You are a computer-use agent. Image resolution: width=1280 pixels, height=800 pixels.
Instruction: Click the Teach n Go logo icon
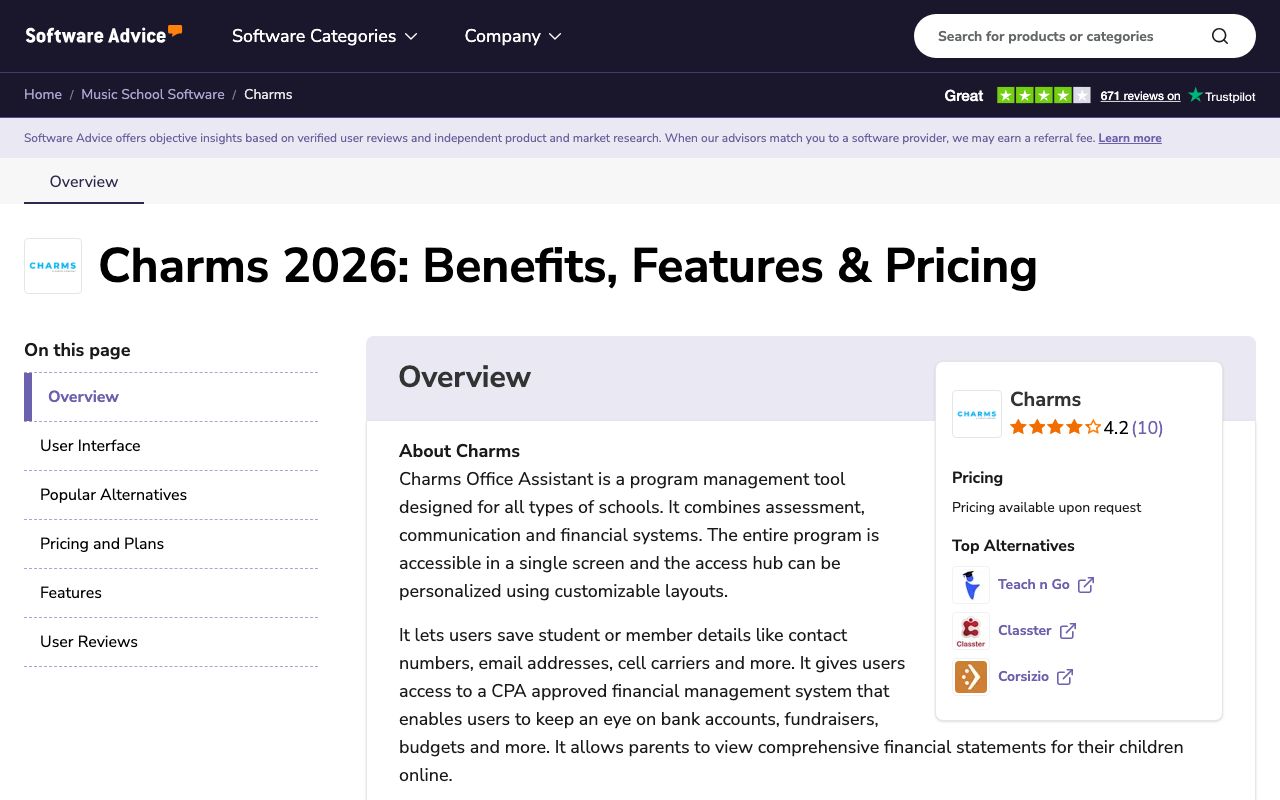click(971, 585)
